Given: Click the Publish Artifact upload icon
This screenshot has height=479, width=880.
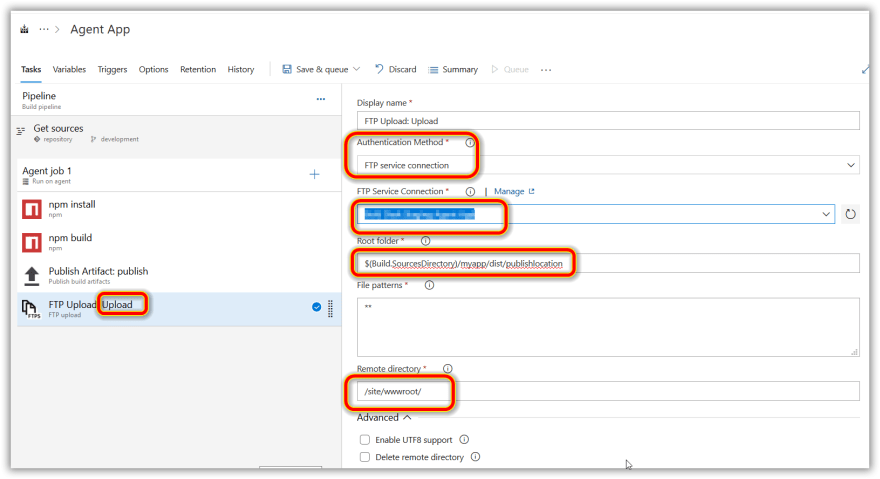Looking at the screenshot, I should pyautogui.click(x=31, y=276).
